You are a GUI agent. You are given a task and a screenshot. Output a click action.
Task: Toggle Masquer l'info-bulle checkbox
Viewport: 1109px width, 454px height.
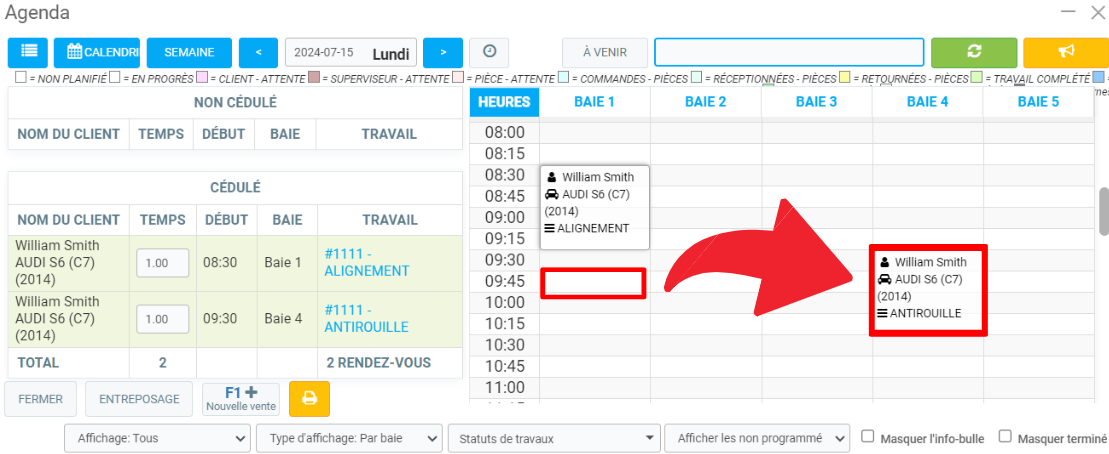868,437
